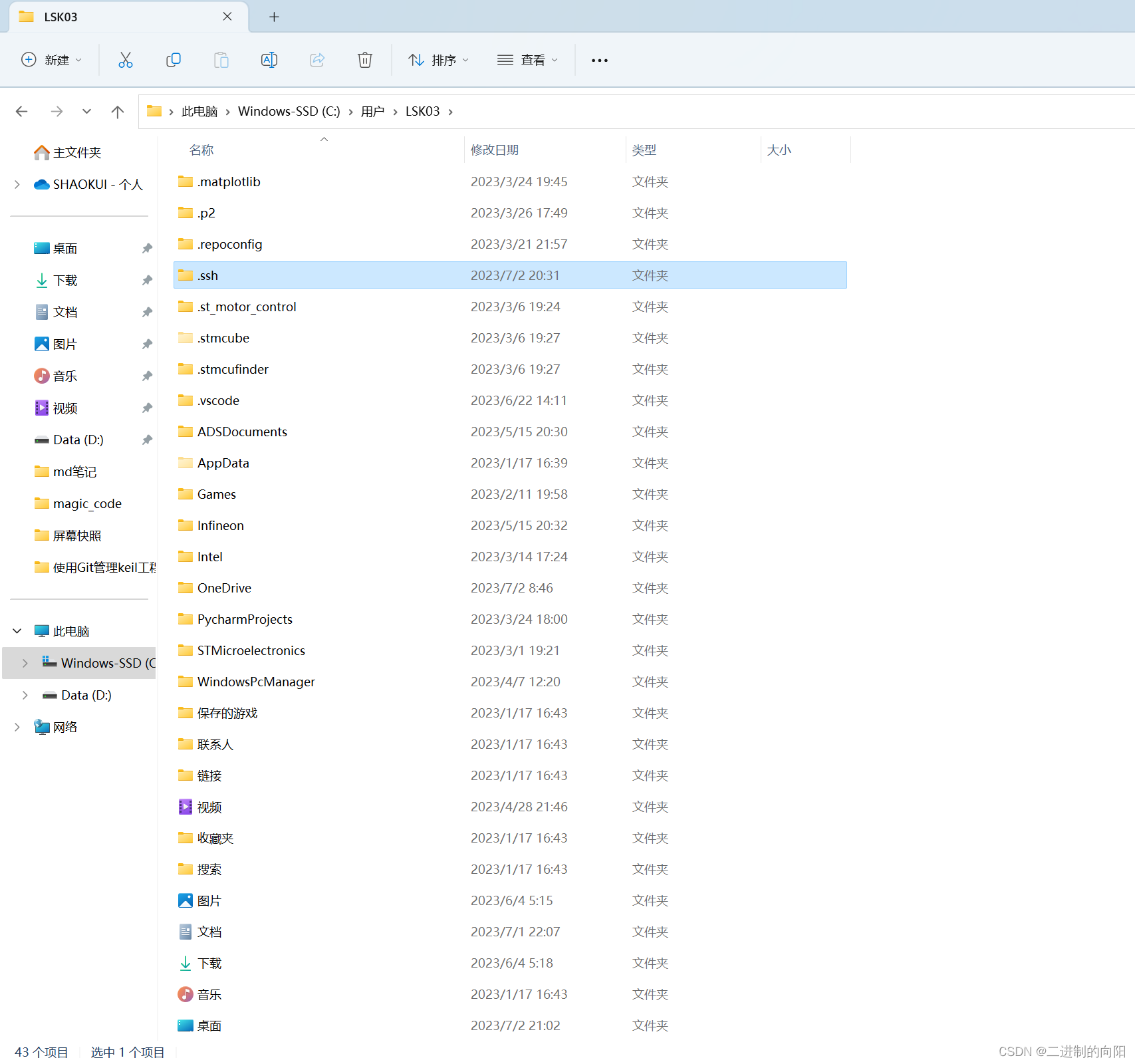Open the View dropdown menu
The image size is (1135, 1064).
528,60
